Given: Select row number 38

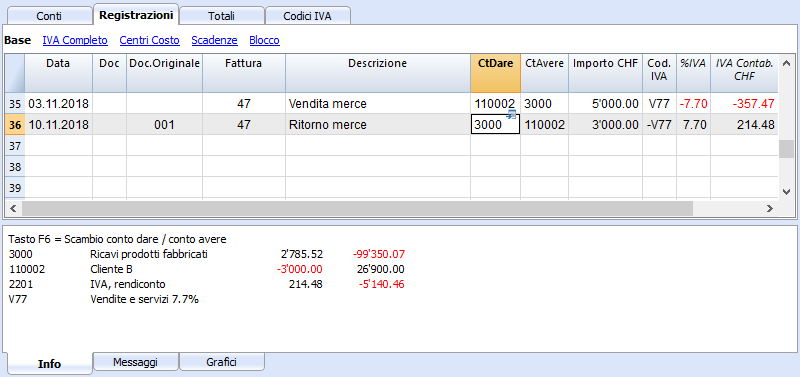Looking at the screenshot, I should 15,167.
